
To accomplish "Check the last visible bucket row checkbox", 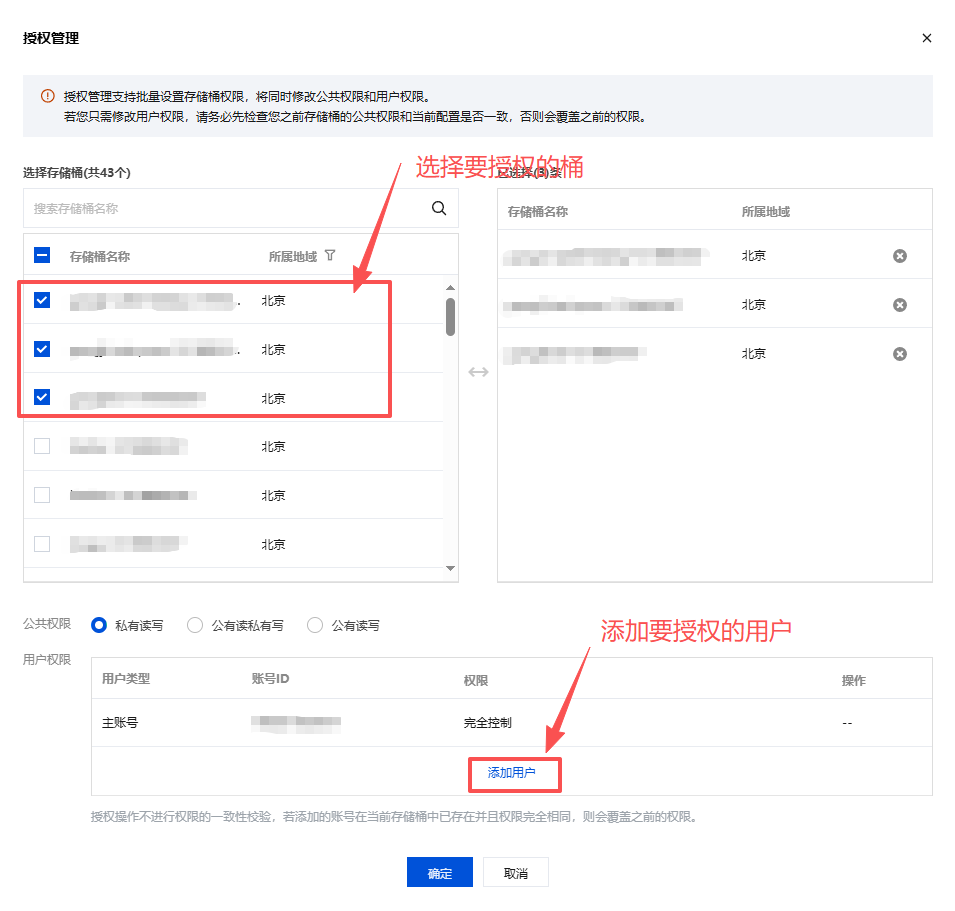I will (42, 544).
